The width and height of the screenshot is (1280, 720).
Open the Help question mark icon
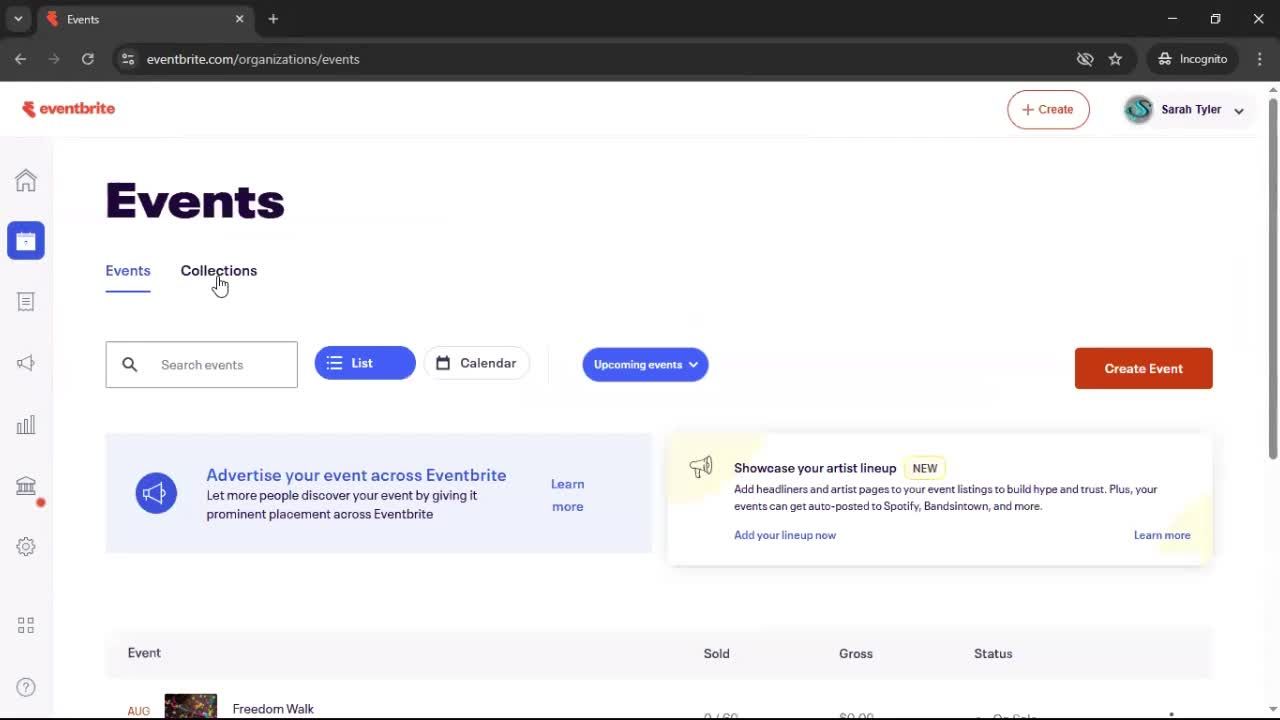26,687
